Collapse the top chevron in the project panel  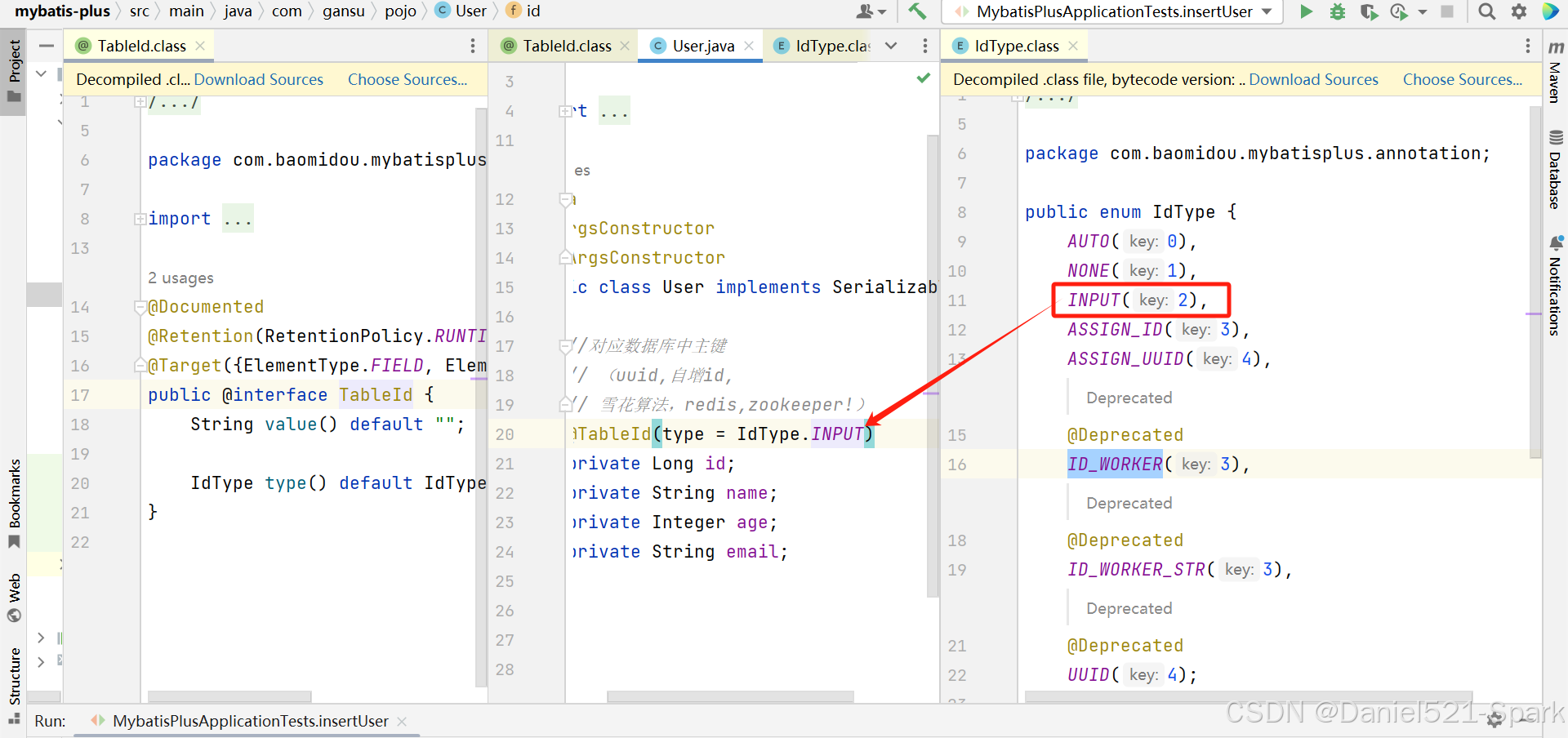[41, 73]
